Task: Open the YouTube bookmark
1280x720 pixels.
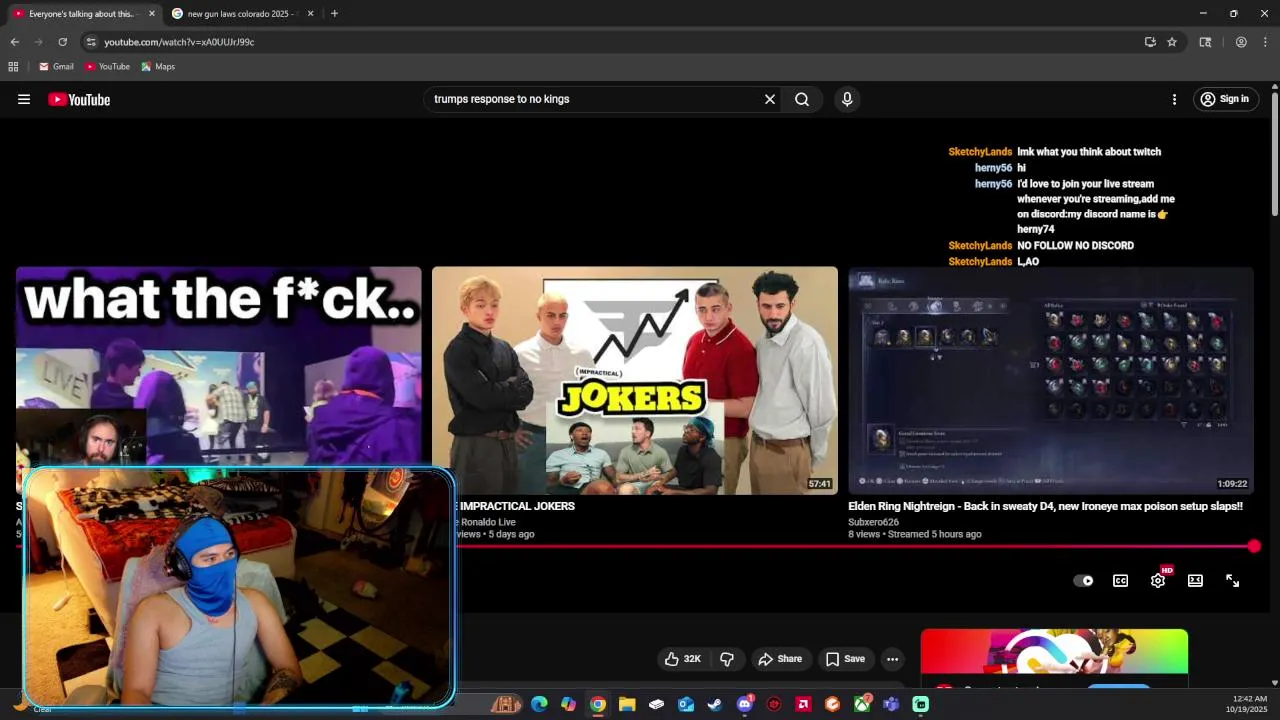Action: pos(107,67)
